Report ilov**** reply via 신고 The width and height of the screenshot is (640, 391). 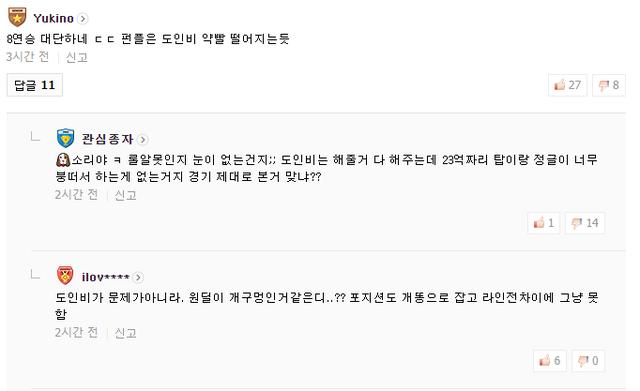(x=125, y=333)
